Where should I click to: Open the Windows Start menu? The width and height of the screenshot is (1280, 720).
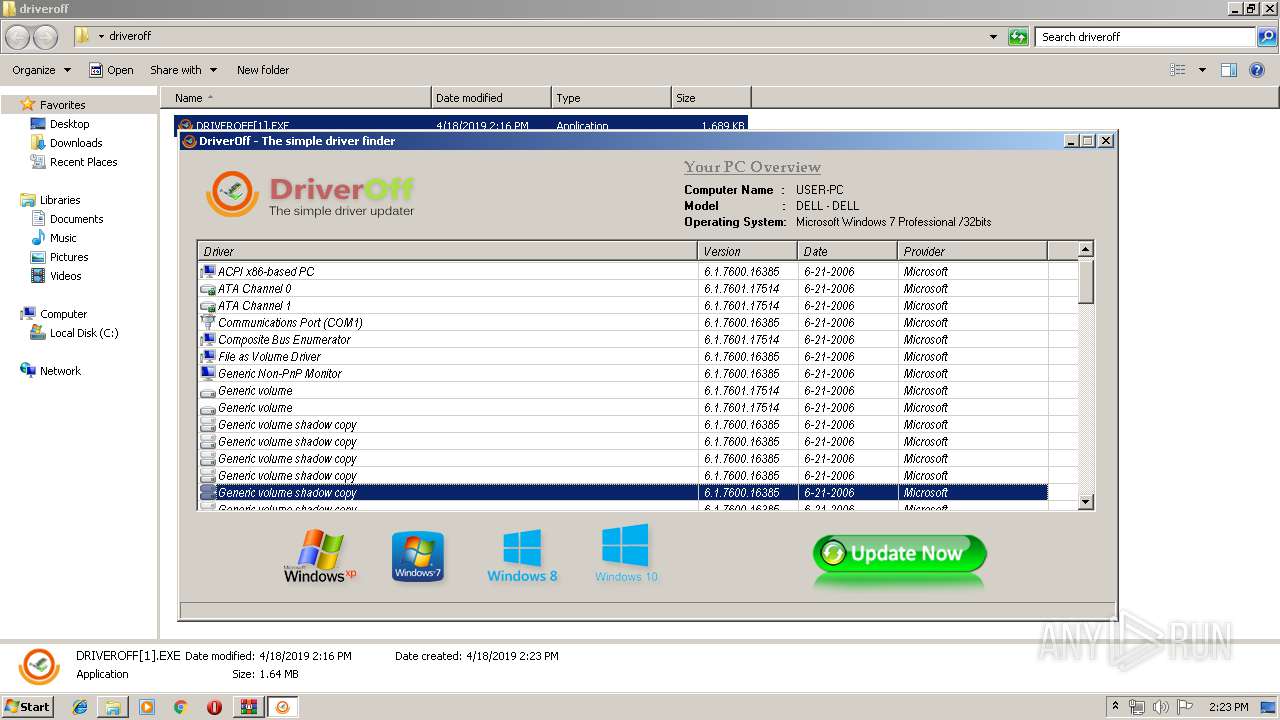28,706
